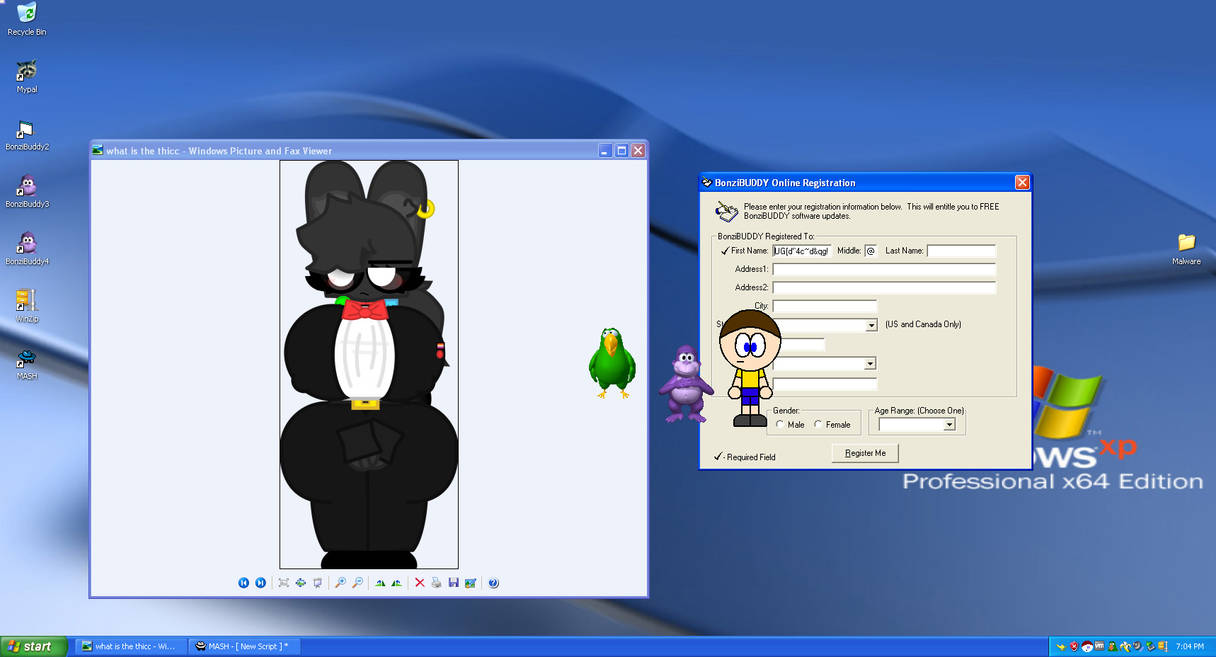This screenshot has width=1216, height=657.
Task: Click the thicc character image in viewer
Action: click(369, 365)
